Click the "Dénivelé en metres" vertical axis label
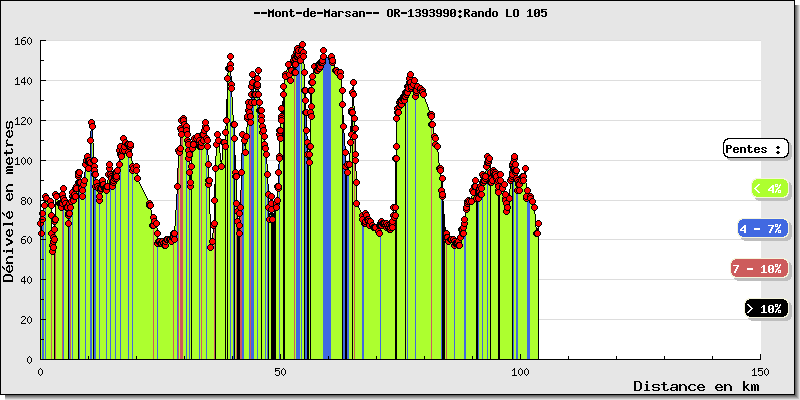Image resolution: width=800 pixels, height=400 pixels. [10, 200]
